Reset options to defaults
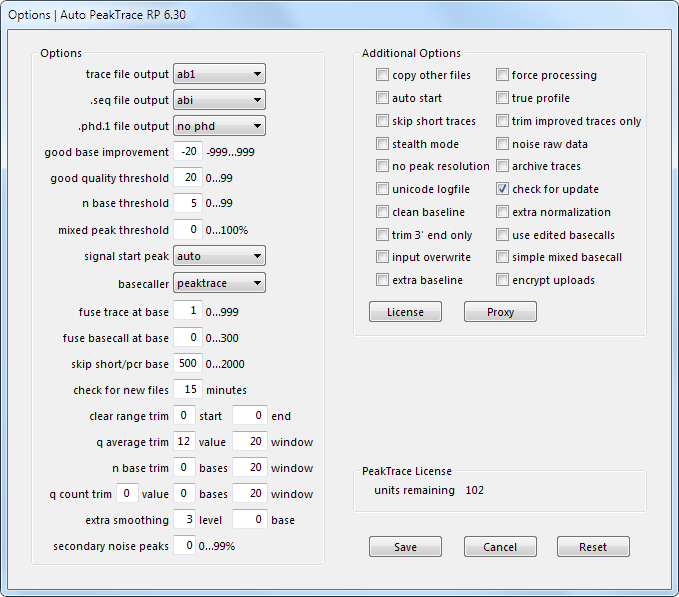The image size is (679, 597). 593,547
